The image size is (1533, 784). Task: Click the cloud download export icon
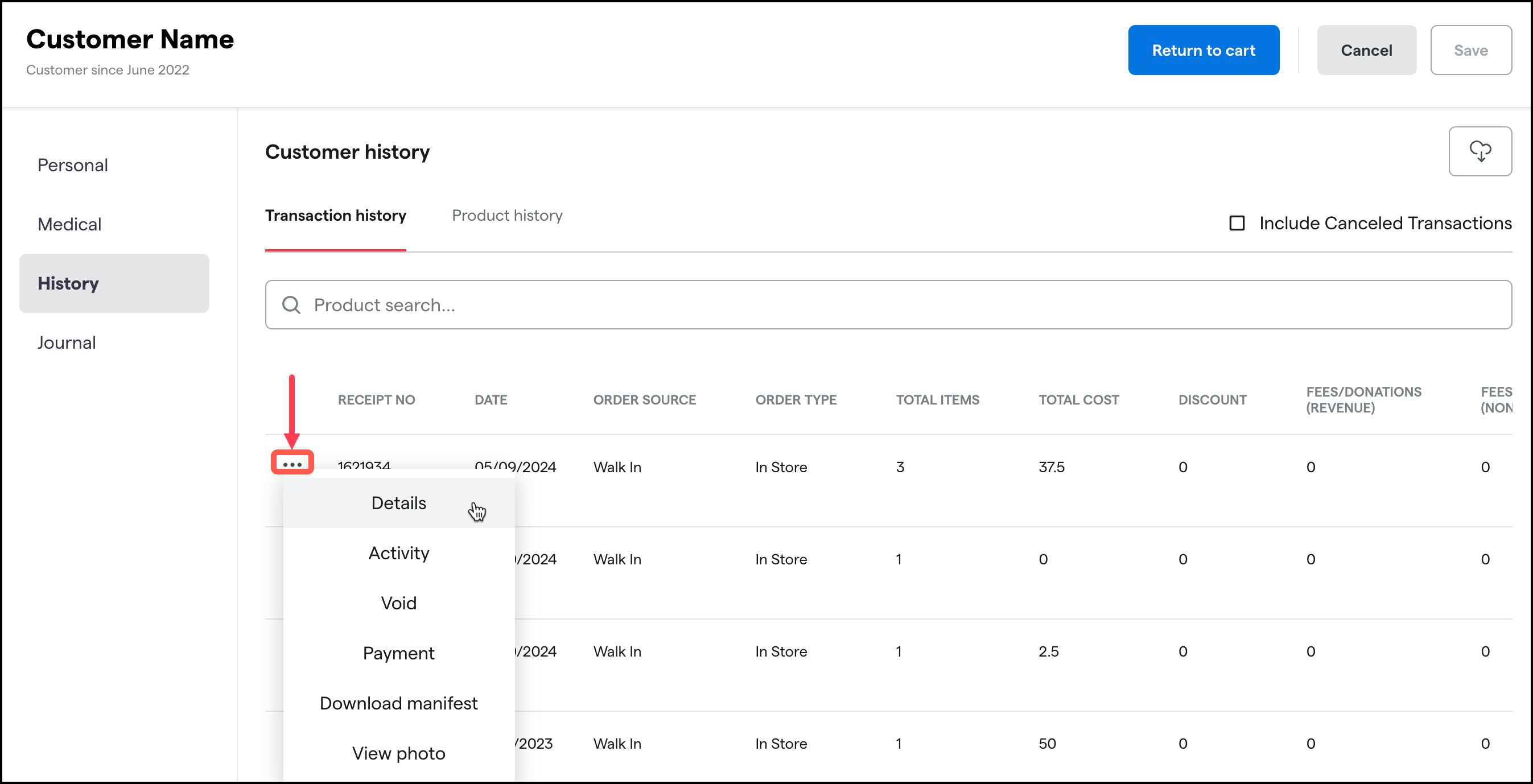1480,151
